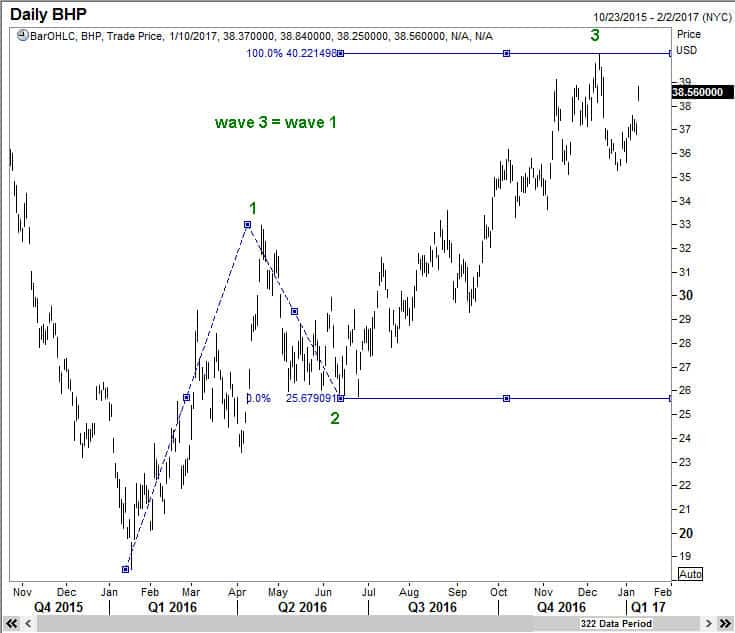
Task: Select the wave 1 peak anchor handle
Action: (x=248, y=225)
